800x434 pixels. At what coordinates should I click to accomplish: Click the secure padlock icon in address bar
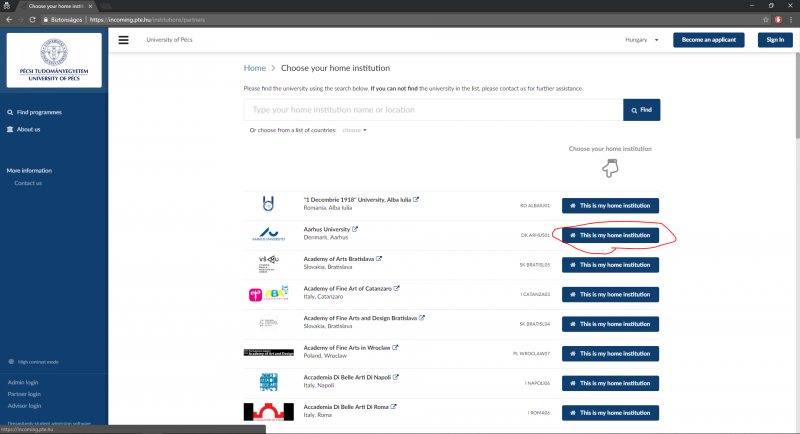(45, 19)
